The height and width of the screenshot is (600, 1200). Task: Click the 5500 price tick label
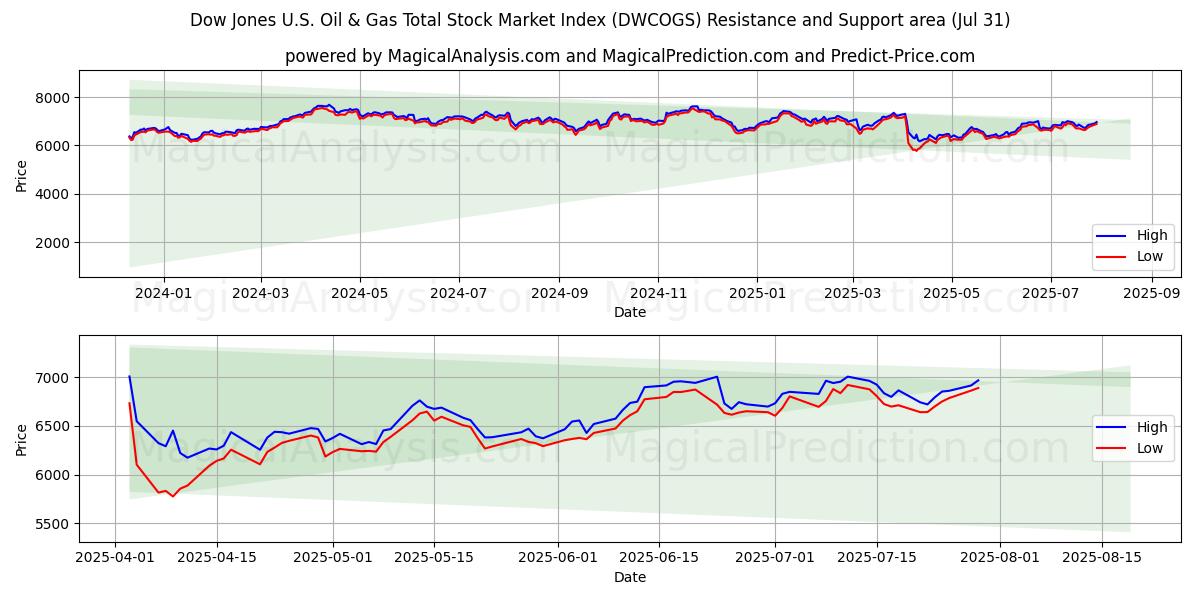pyautogui.click(x=55, y=524)
